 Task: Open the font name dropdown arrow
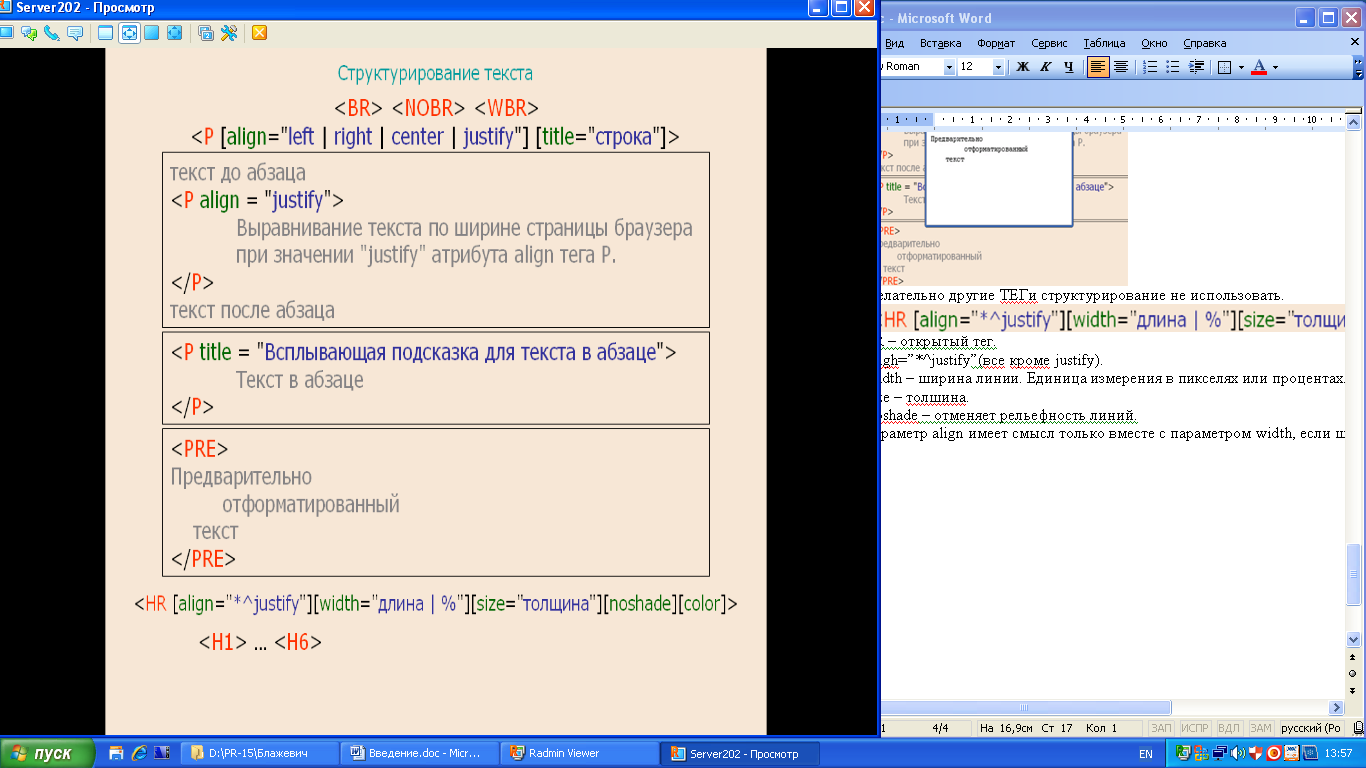(x=948, y=67)
